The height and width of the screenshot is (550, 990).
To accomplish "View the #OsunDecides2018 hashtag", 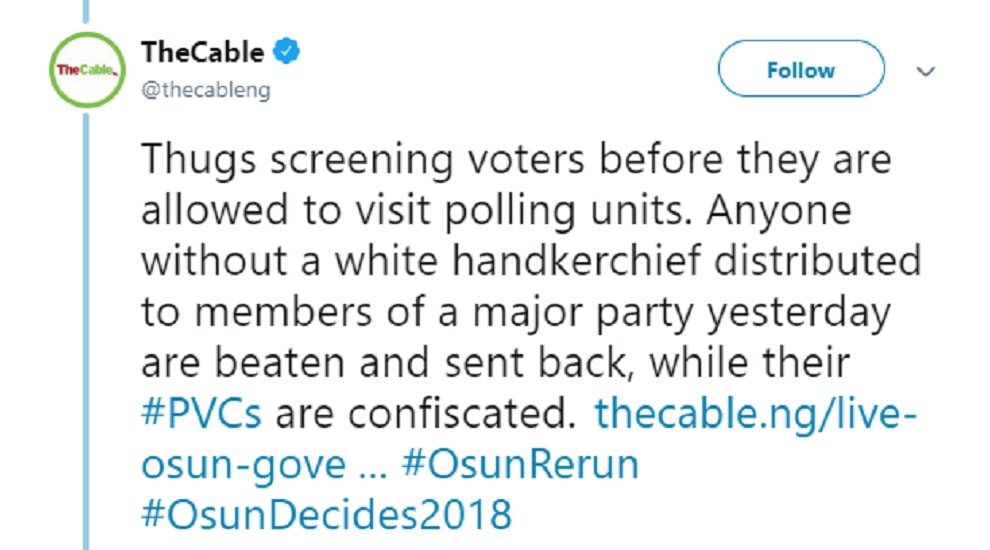I will pos(326,516).
